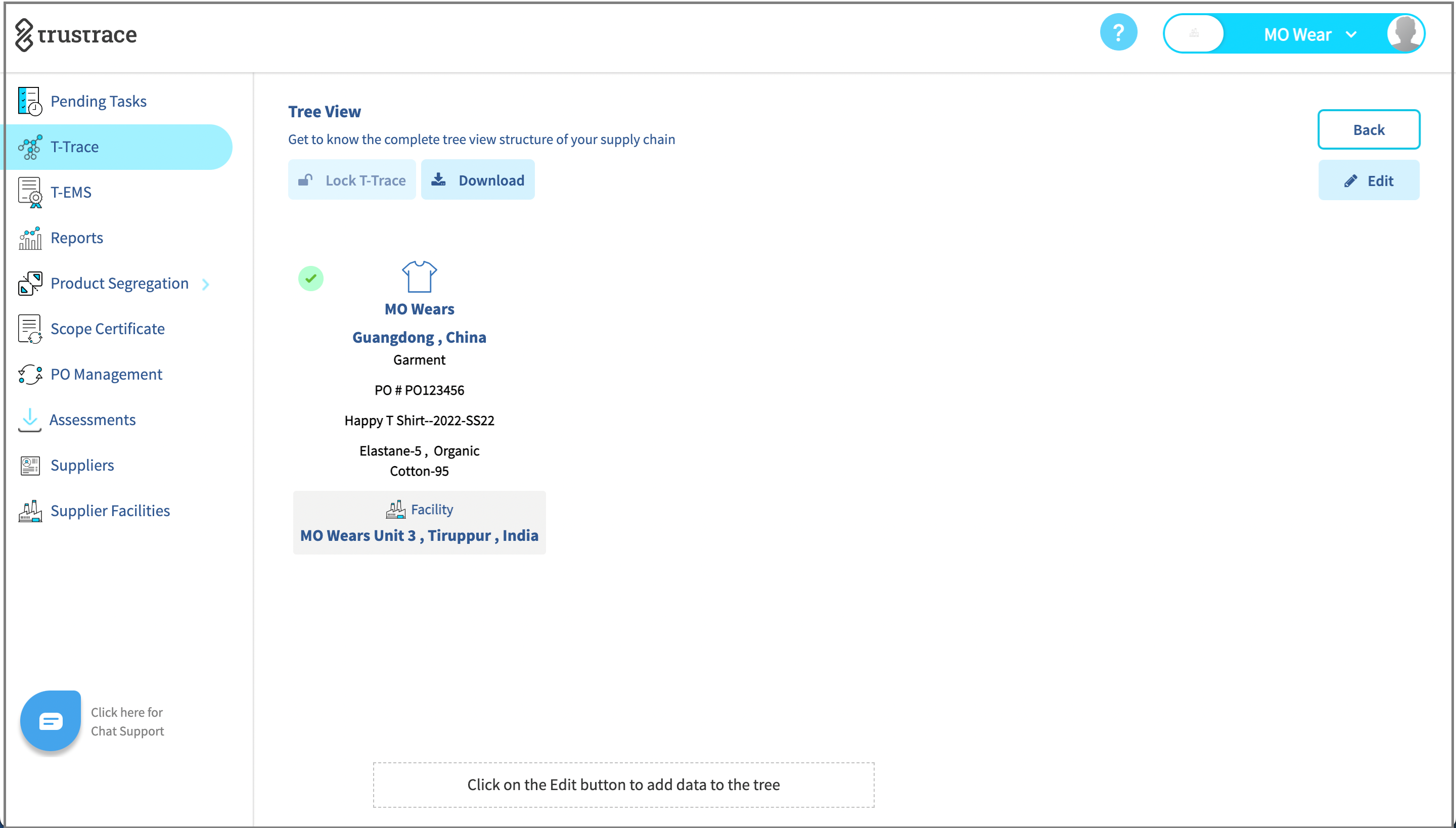The width and height of the screenshot is (1456, 828).
Task: Click the green checkmark status circle
Action: [310, 279]
